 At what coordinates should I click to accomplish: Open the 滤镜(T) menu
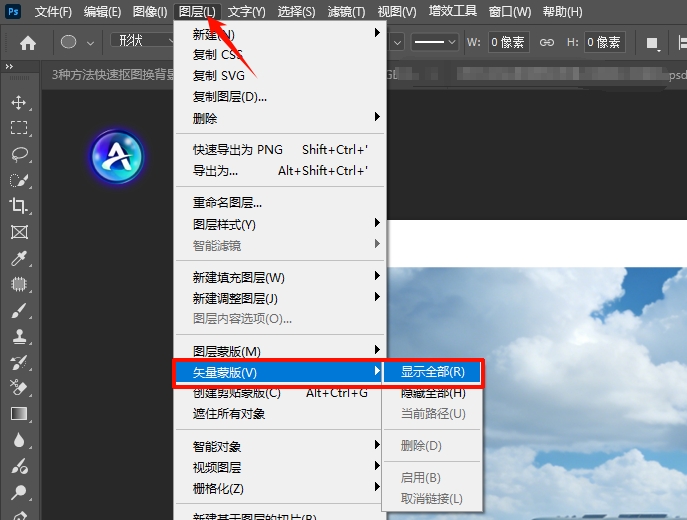tap(346, 11)
